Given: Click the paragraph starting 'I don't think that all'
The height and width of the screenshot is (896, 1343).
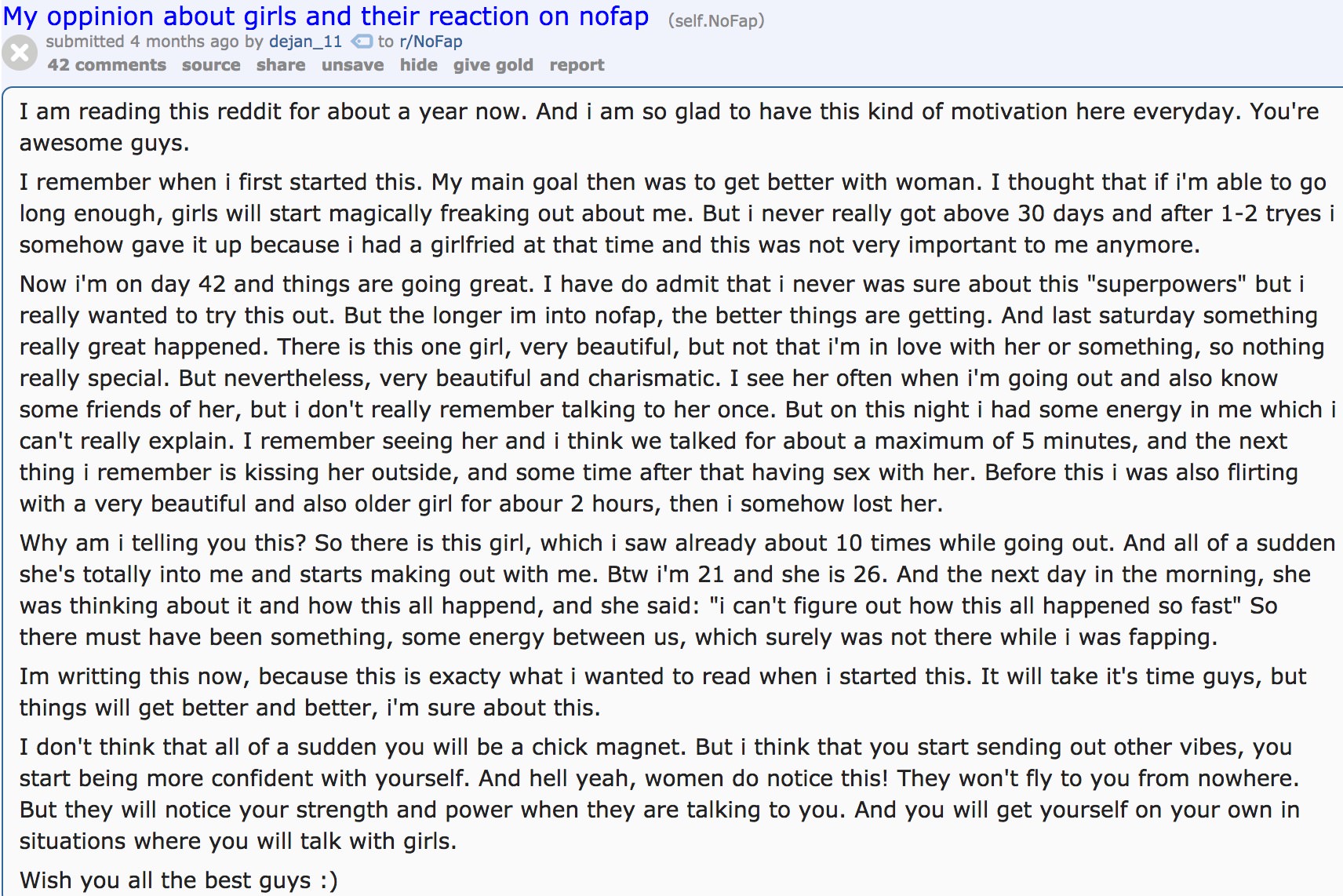Looking at the screenshot, I should pyautogui.click(x=660, y=794).
